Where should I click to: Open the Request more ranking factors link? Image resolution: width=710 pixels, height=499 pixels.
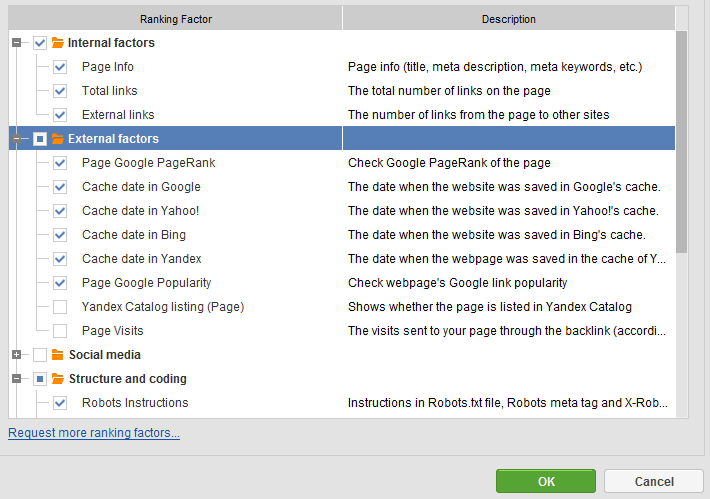pos(94,433)
